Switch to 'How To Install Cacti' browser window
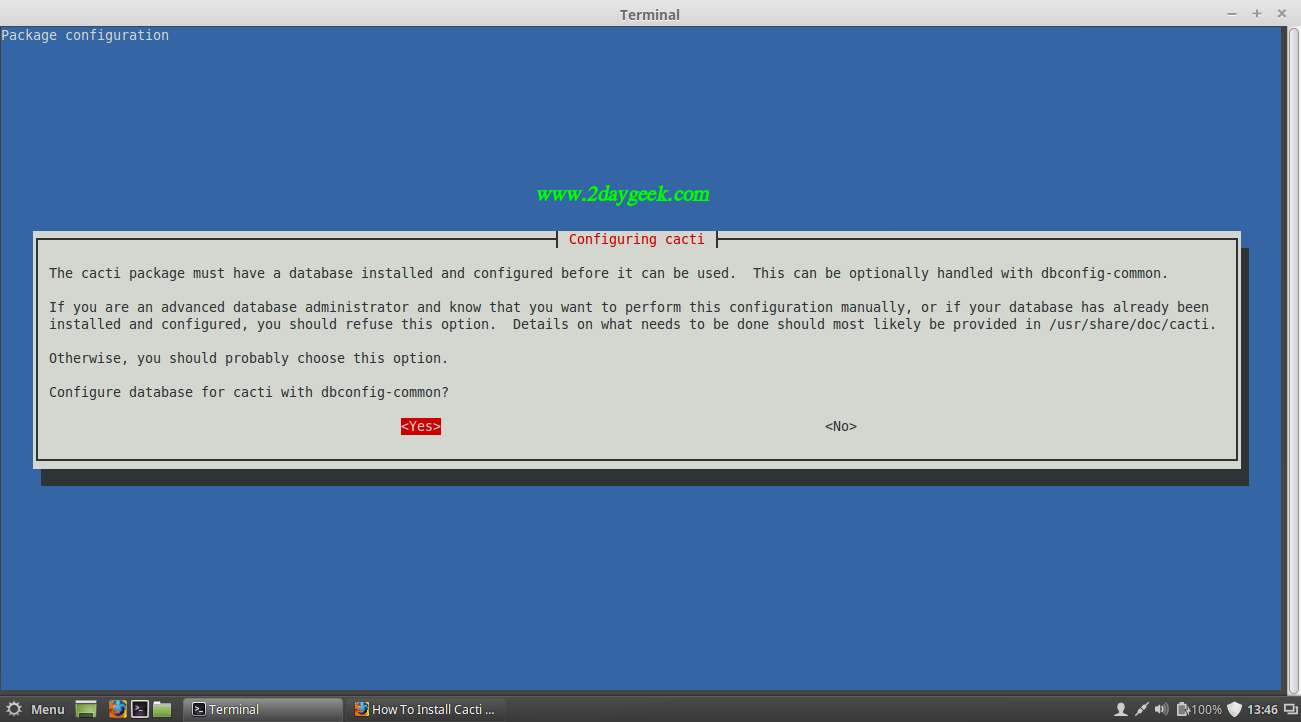Viewport: 1301px width, 722px height. (x=426, y=709)
